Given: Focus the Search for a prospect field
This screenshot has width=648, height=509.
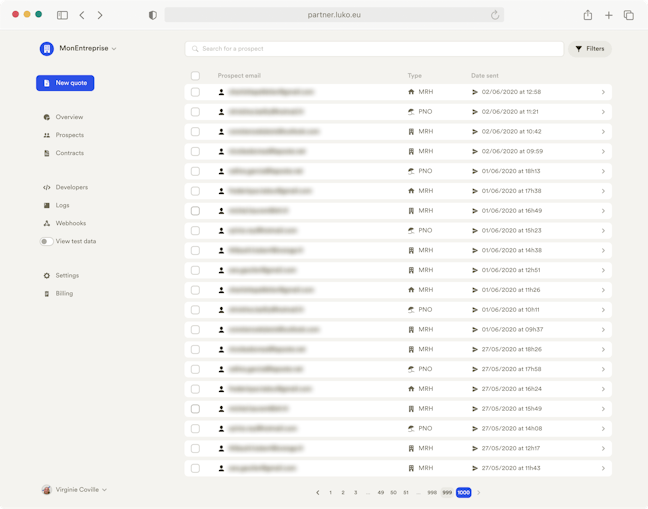Looking at the screenshot, I should (x=375, y=48).
